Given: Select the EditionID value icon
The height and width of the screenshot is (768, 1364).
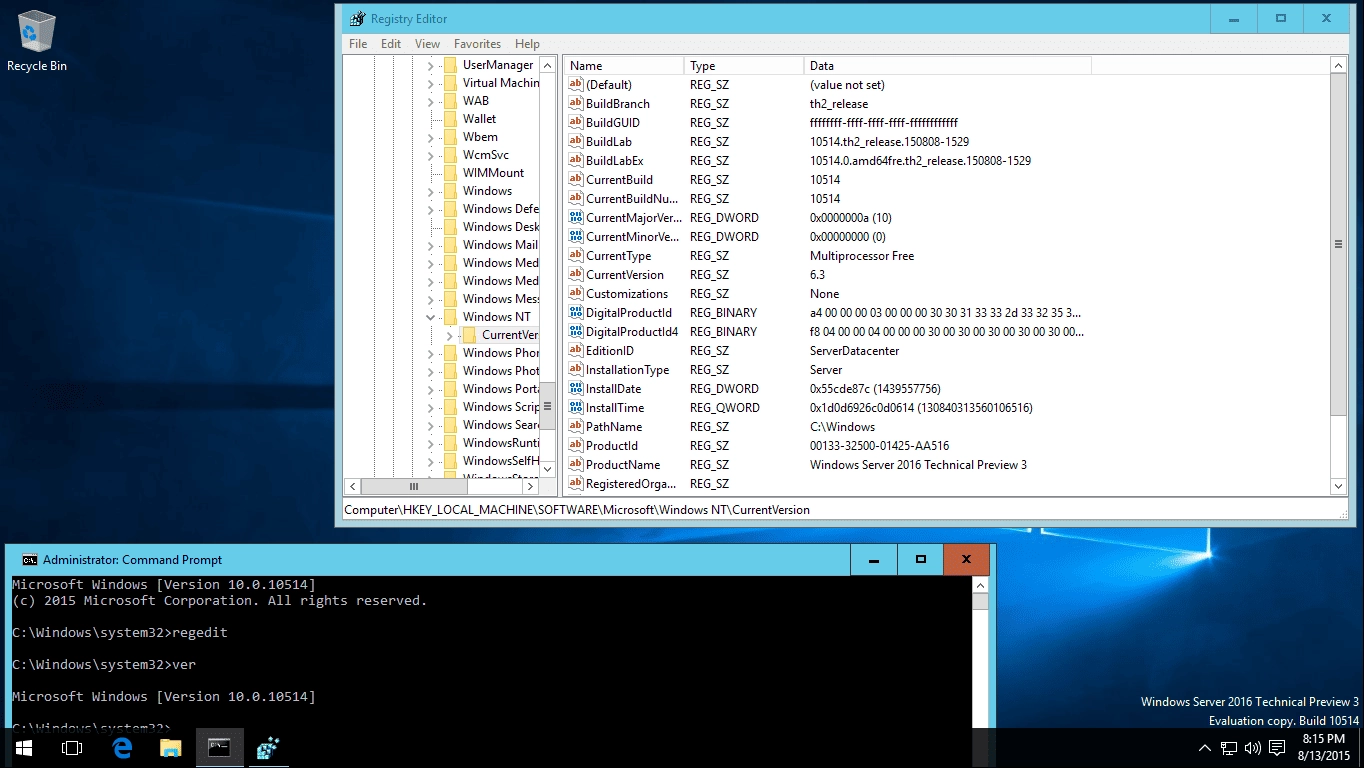Looking at the screenshot, I should [576, 351].
